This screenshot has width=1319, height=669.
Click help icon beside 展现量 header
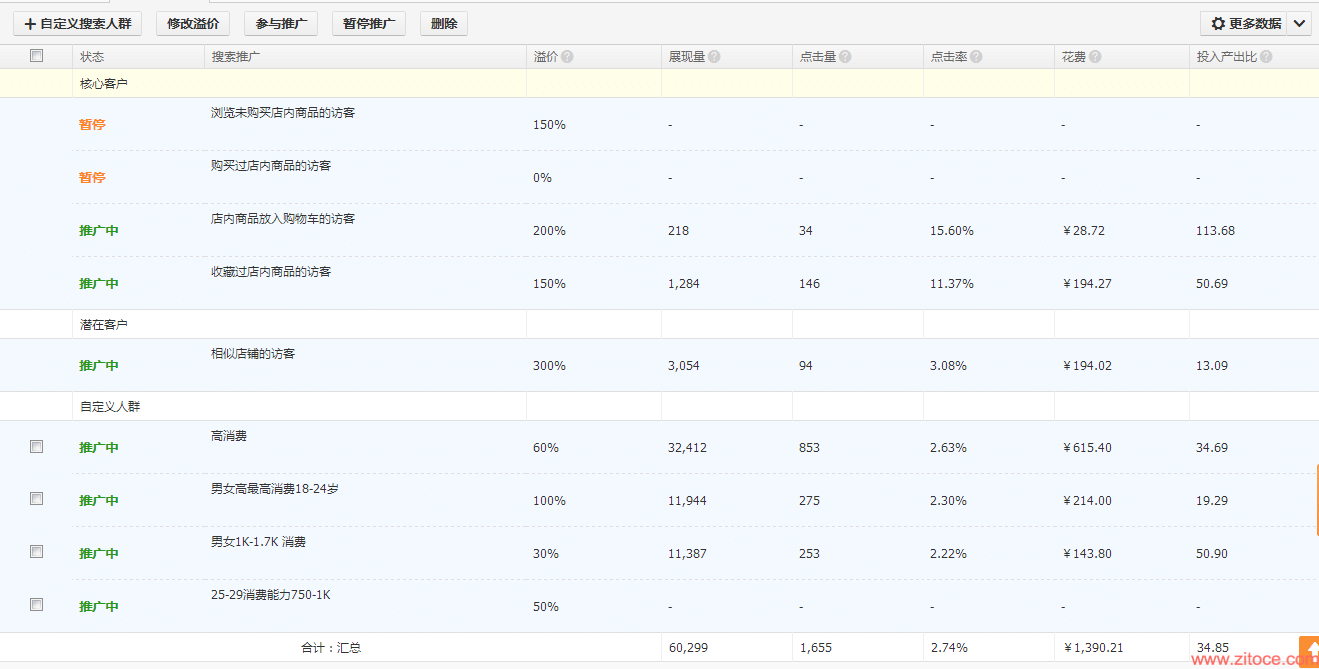[714, 57]
